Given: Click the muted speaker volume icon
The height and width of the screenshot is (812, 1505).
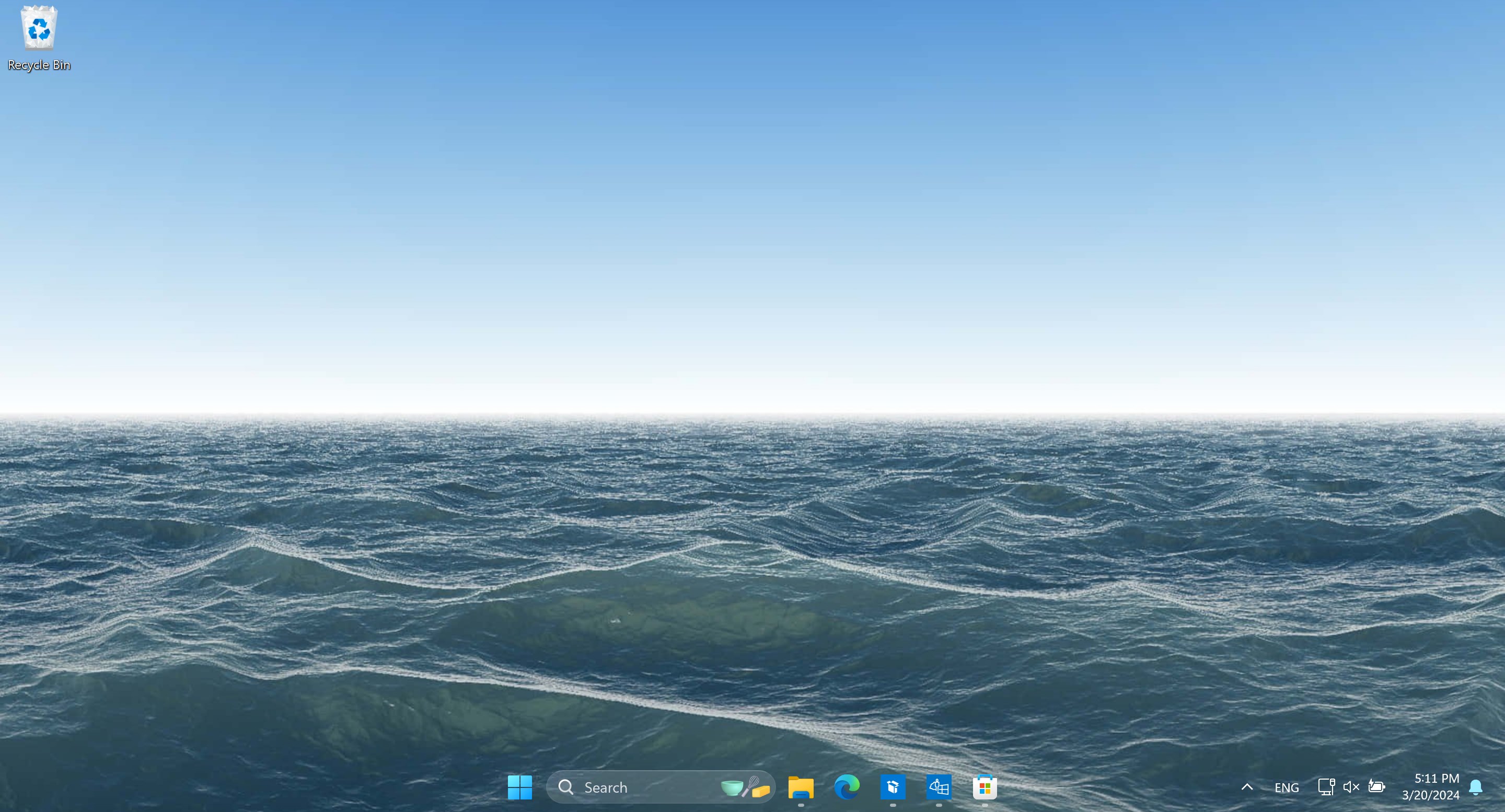Looking at the screenshot, I should [1351, 787].
